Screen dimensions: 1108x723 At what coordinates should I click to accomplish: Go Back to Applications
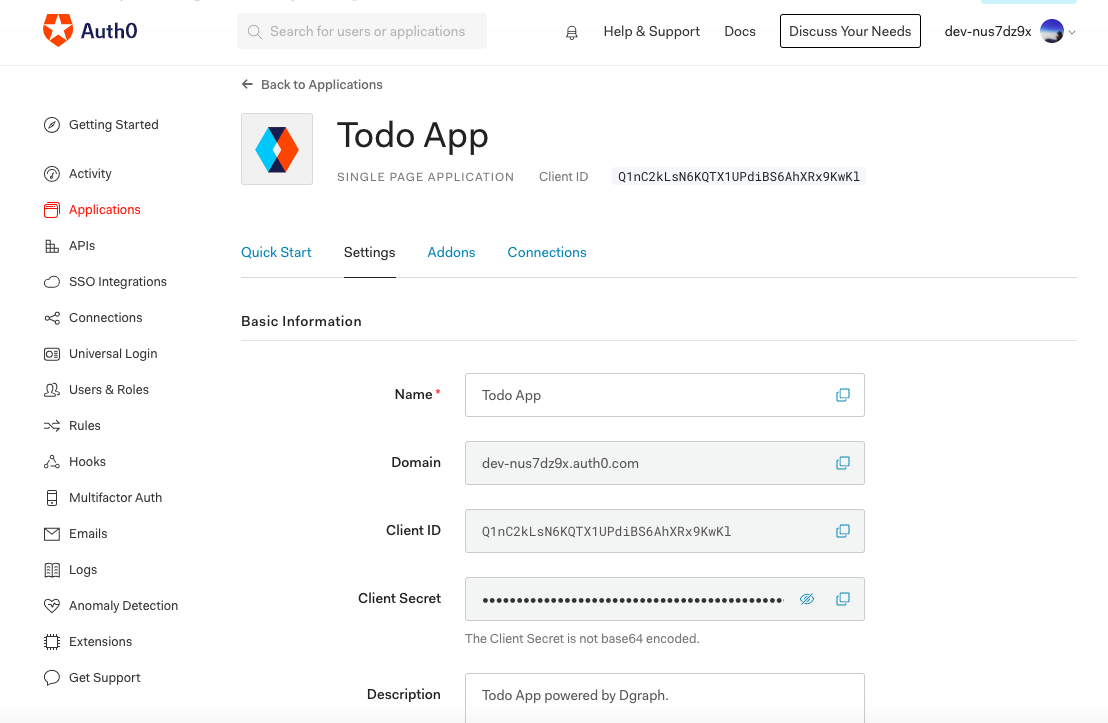[x=312, y=85]
